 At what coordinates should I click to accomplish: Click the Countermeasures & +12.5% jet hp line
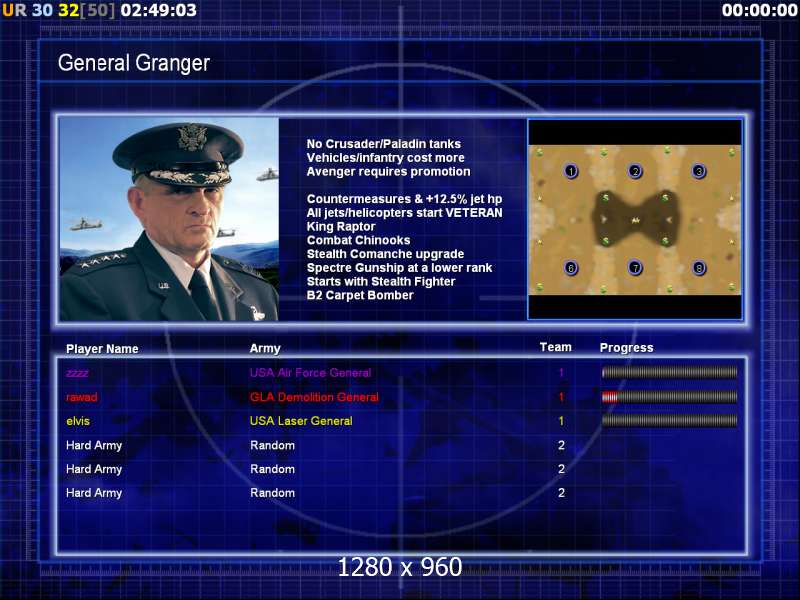pyautogui.click(x=404, y=199)
